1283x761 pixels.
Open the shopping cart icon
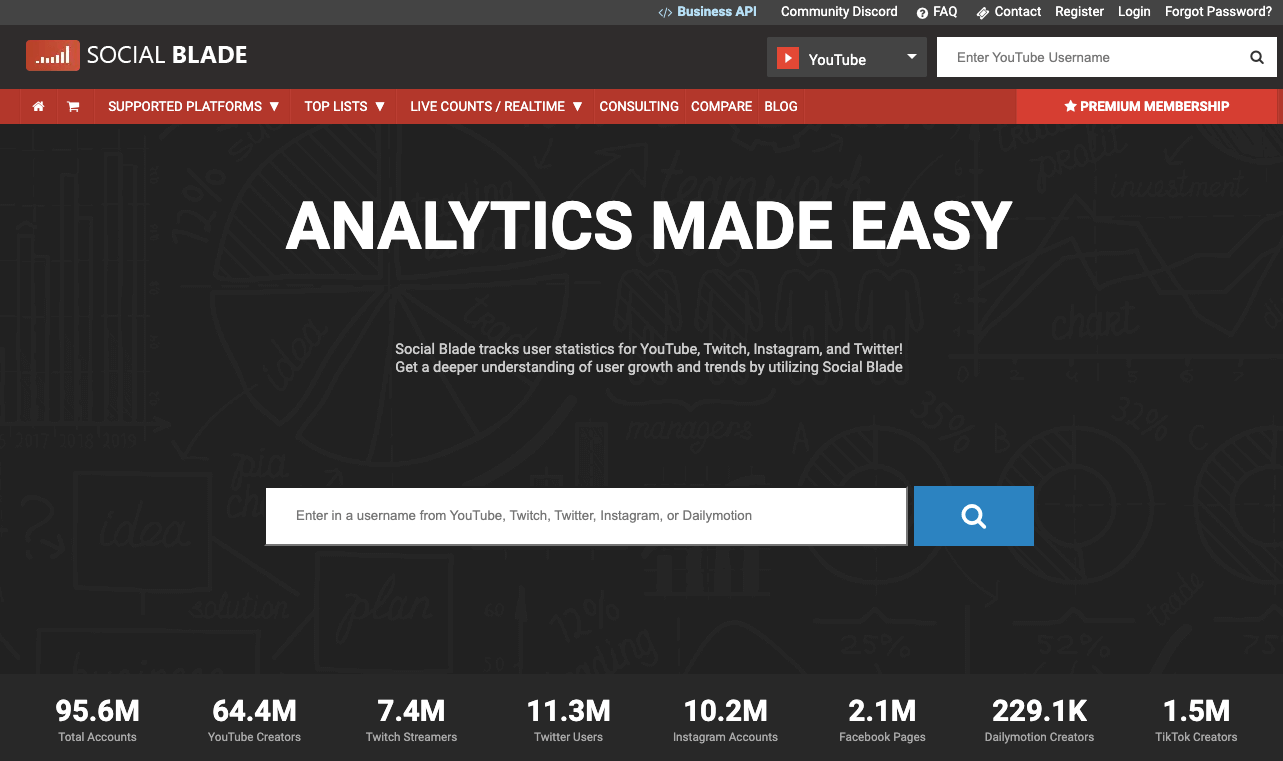click(x=73, y=106)
